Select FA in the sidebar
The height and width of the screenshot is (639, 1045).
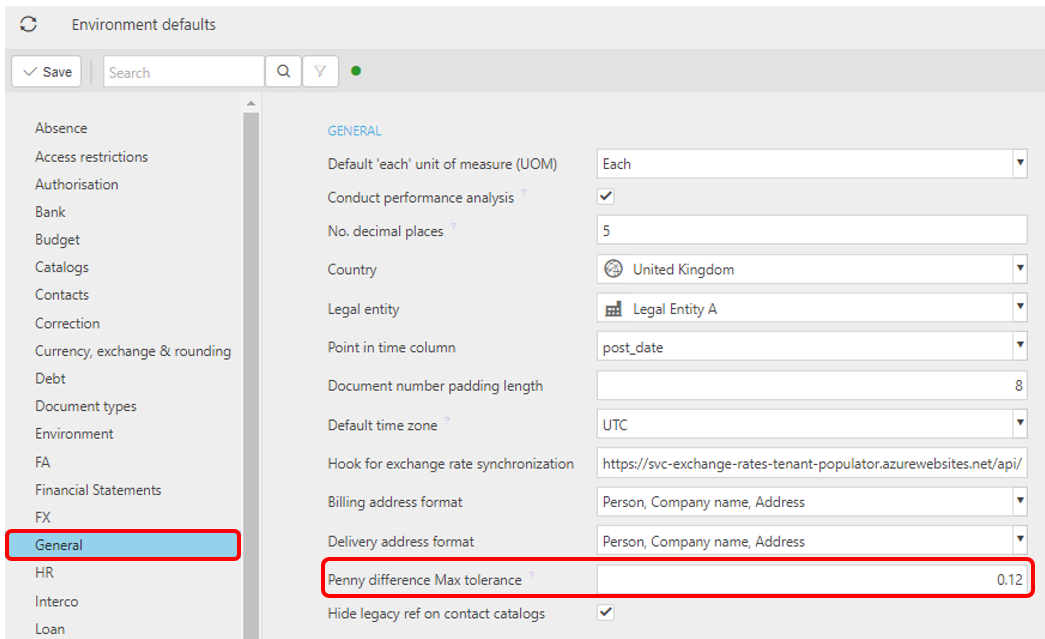pos(42,462)
